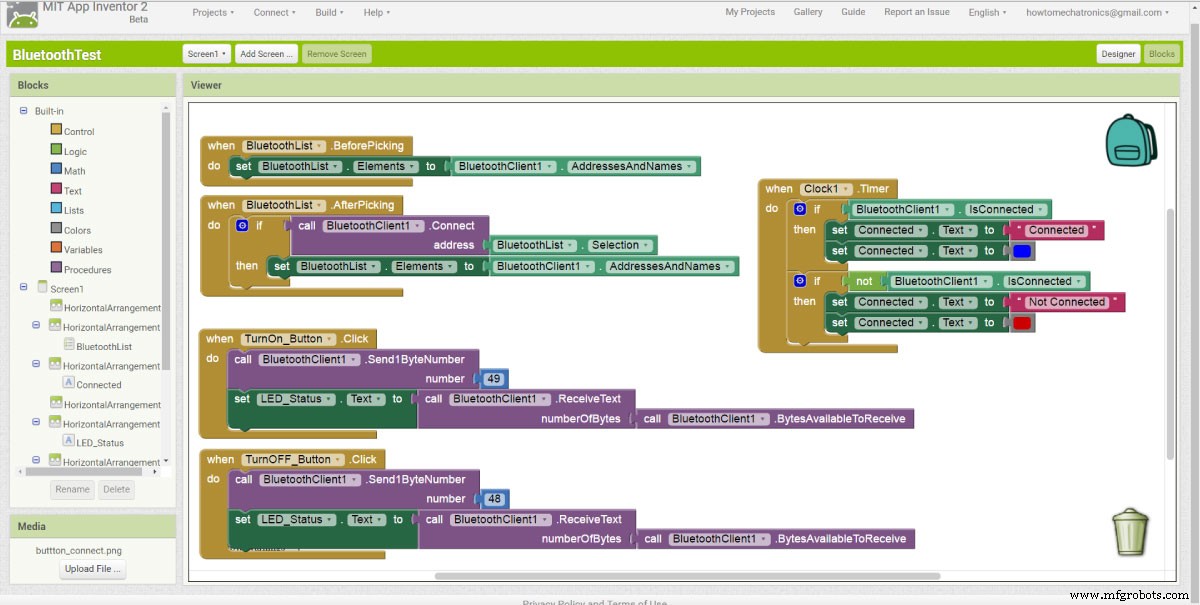Viewport: 1200px width, 605px height.
Task: Click the Upload File button in Media
Action: [x=92, y=568]
